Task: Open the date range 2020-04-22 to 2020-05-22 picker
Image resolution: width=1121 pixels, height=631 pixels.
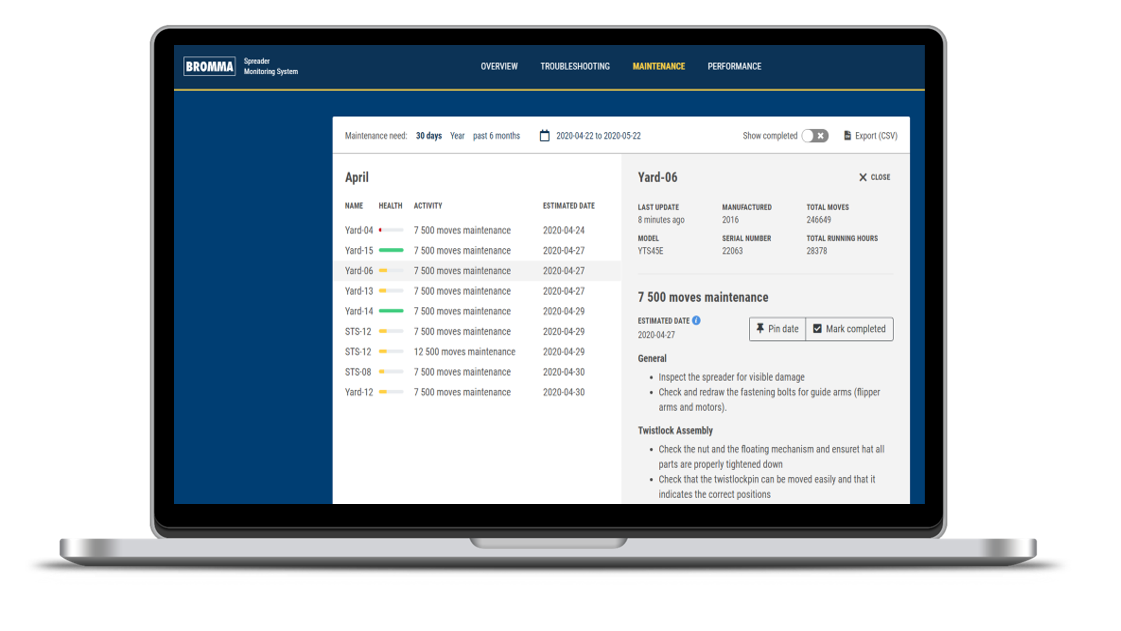Action: (x=598, y=136)
